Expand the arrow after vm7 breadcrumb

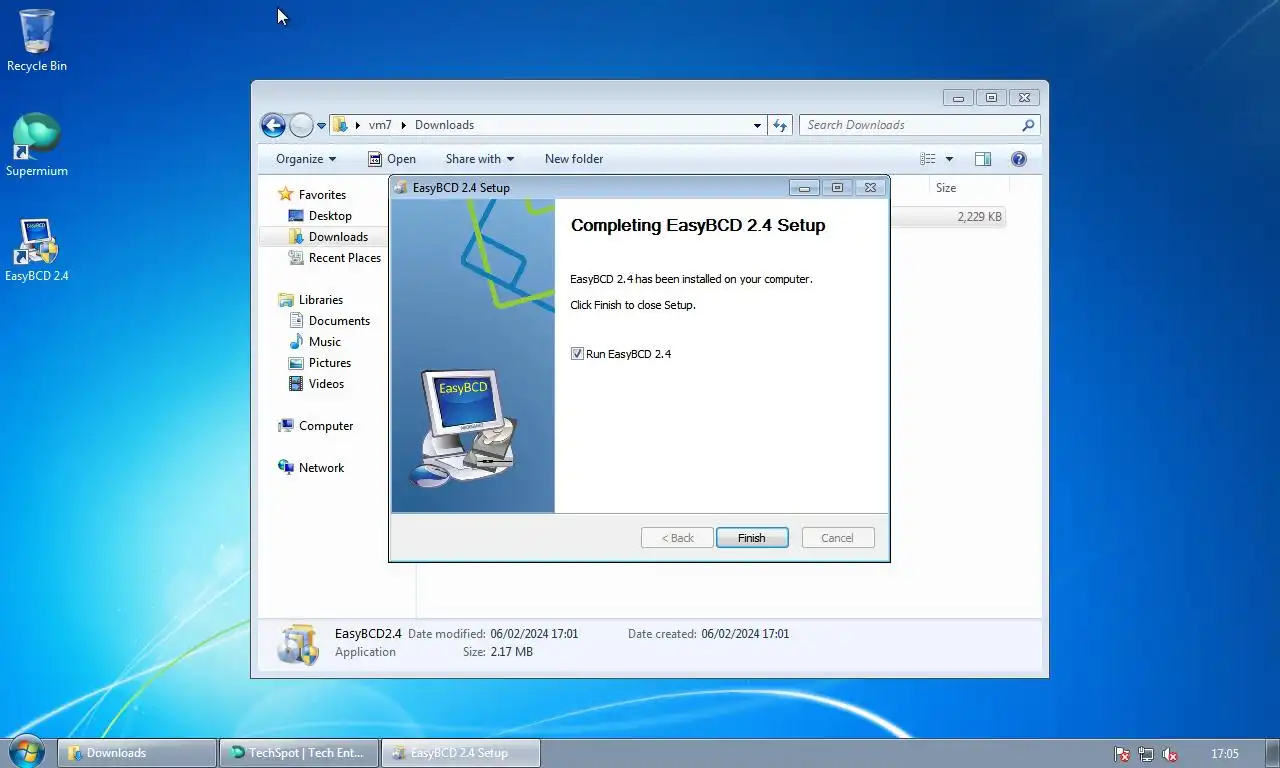(404, 125)
